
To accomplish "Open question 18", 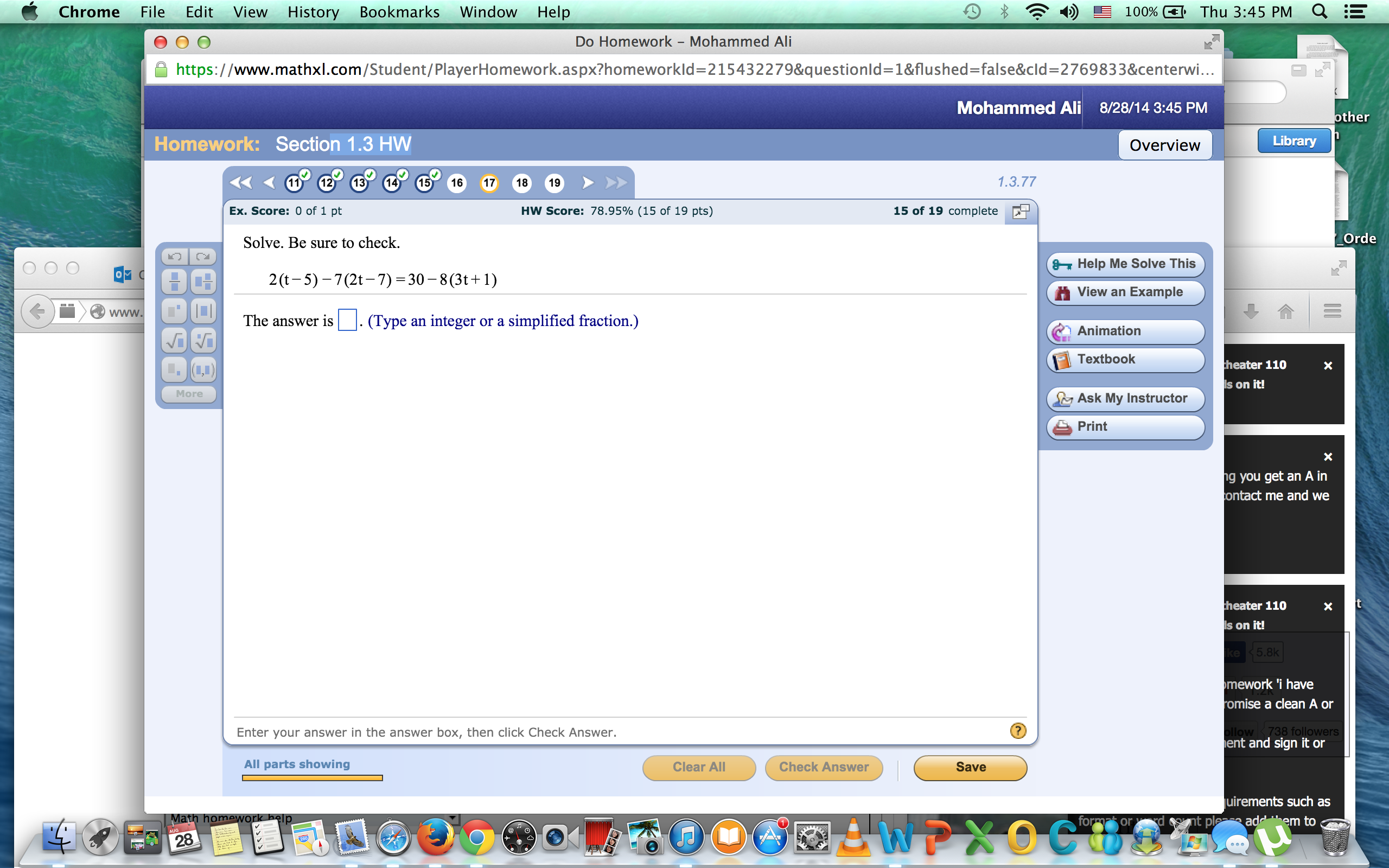I will coord(522,183).
